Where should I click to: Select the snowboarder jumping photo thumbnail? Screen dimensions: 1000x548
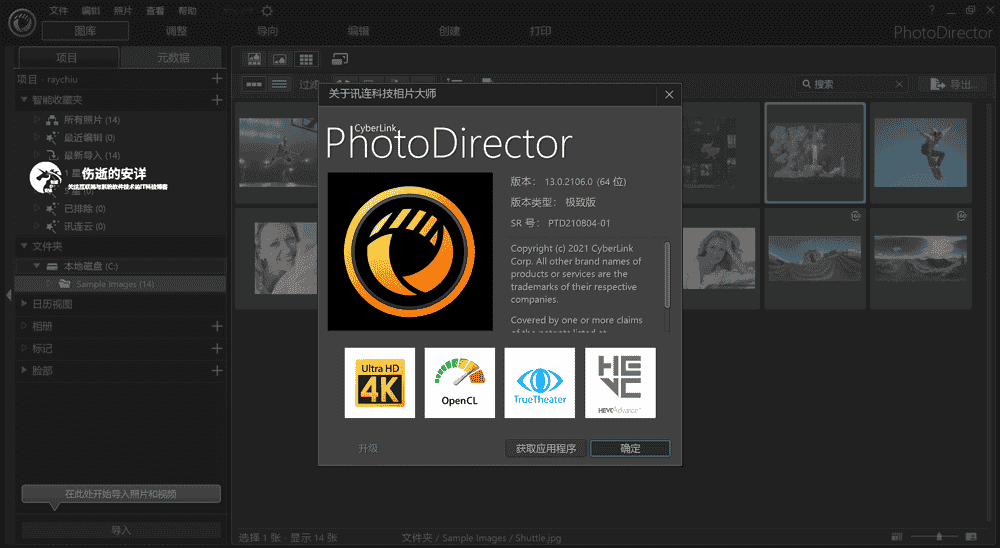(921, 153)
